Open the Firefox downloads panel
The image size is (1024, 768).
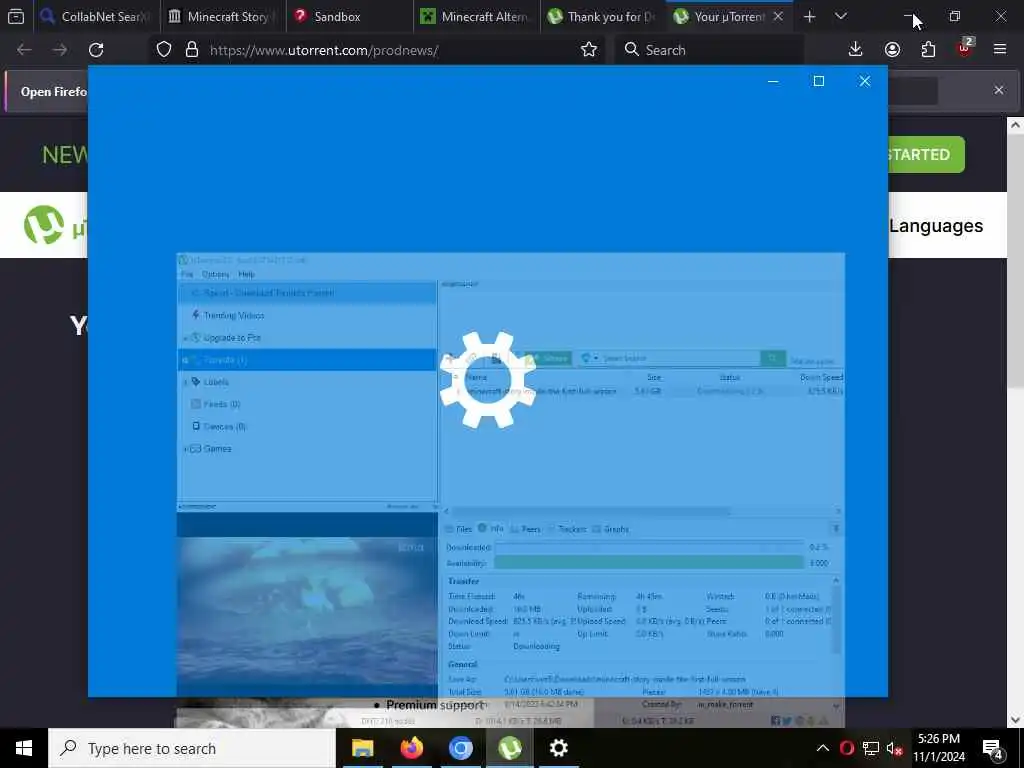coord(856,50)
